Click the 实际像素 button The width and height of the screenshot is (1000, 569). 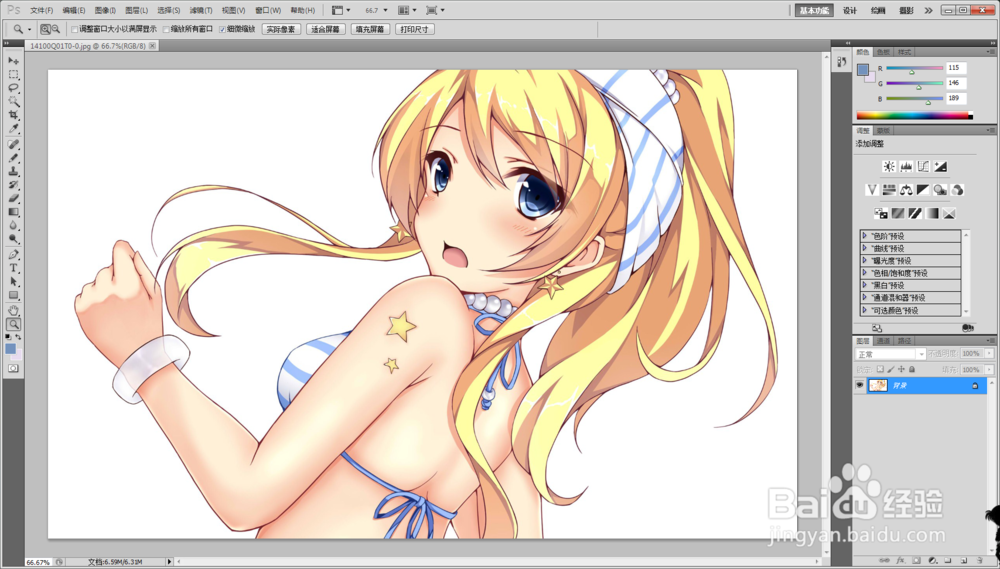(281, 29)
